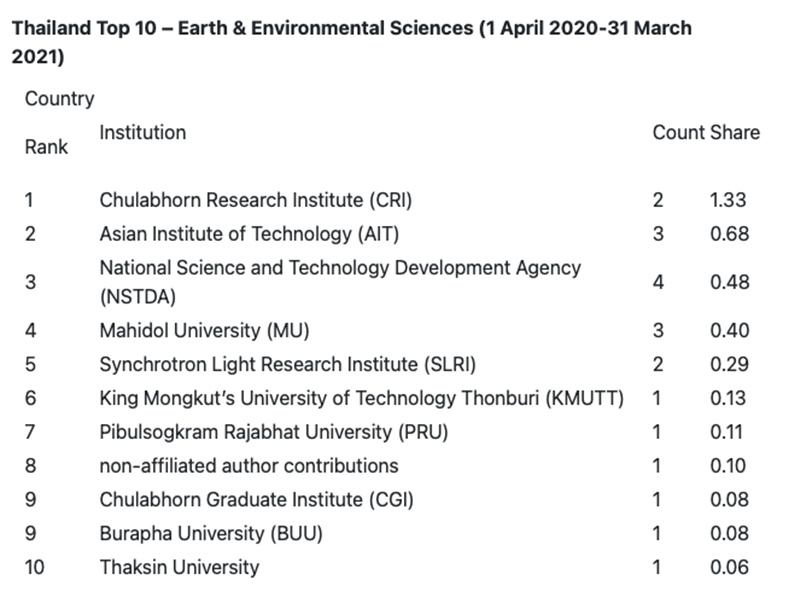Image resolution: width=800 pixels, height=600 pixels.
Task: Click the 1.33 share value
Action: point(728,200)
